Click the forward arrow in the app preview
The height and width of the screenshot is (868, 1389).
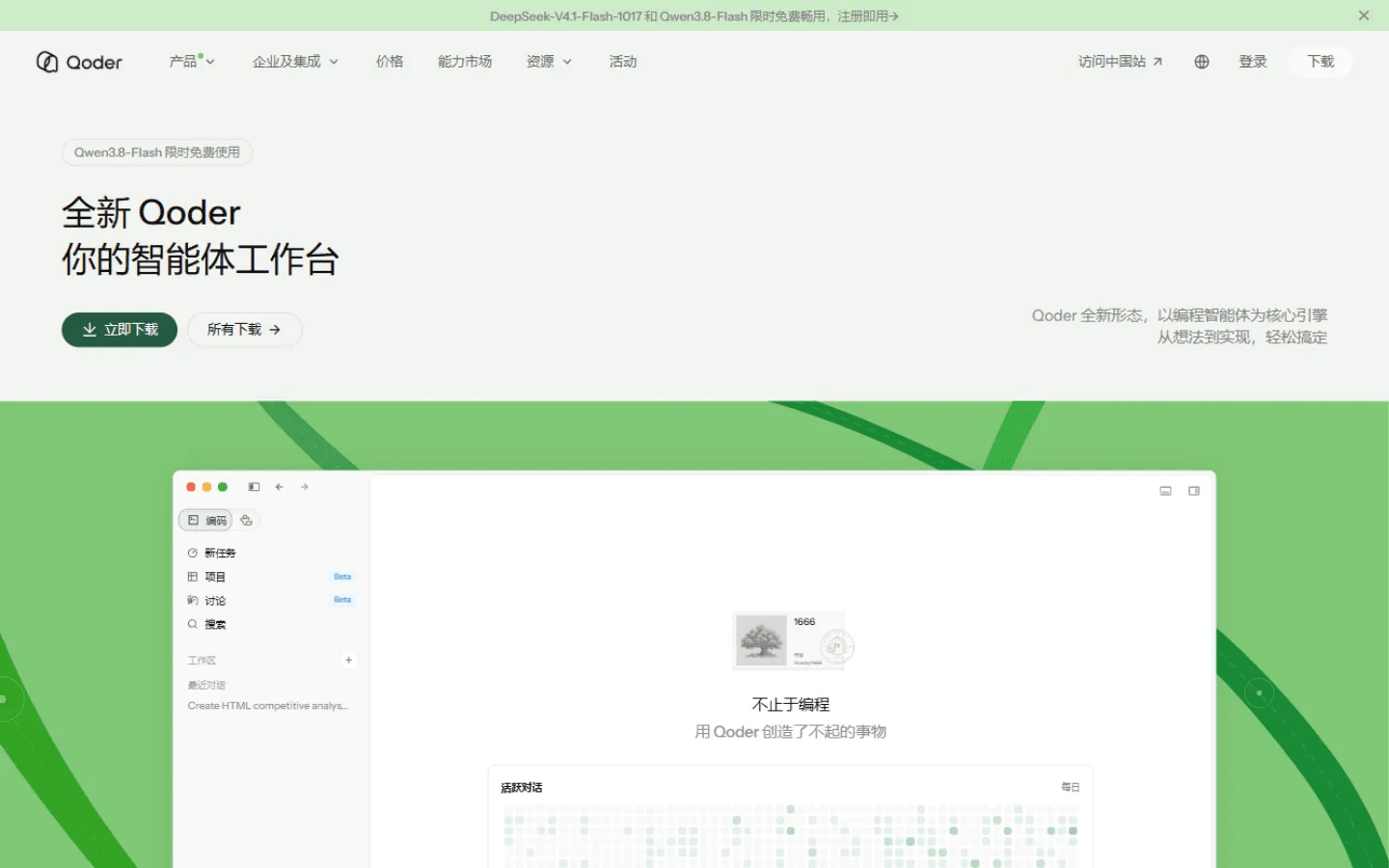tap(305, 487)
